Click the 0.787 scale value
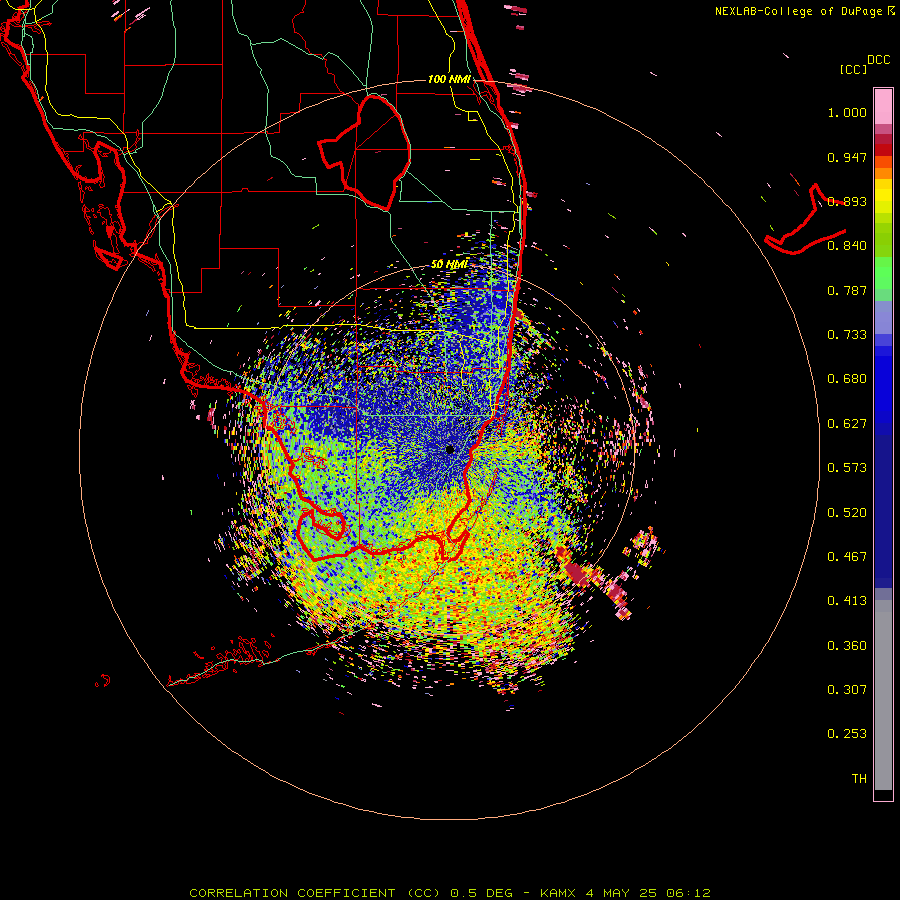 (x=847, y=290)
